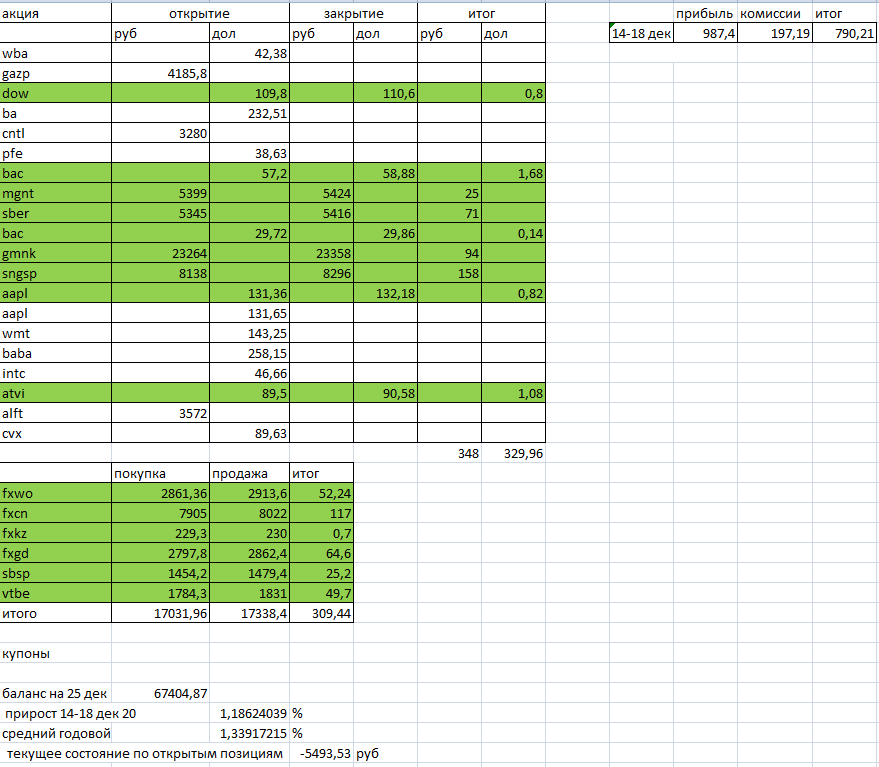Select the gazp open price 4185,8
This screenshot has height=767, width=879.
coord(160,73)
